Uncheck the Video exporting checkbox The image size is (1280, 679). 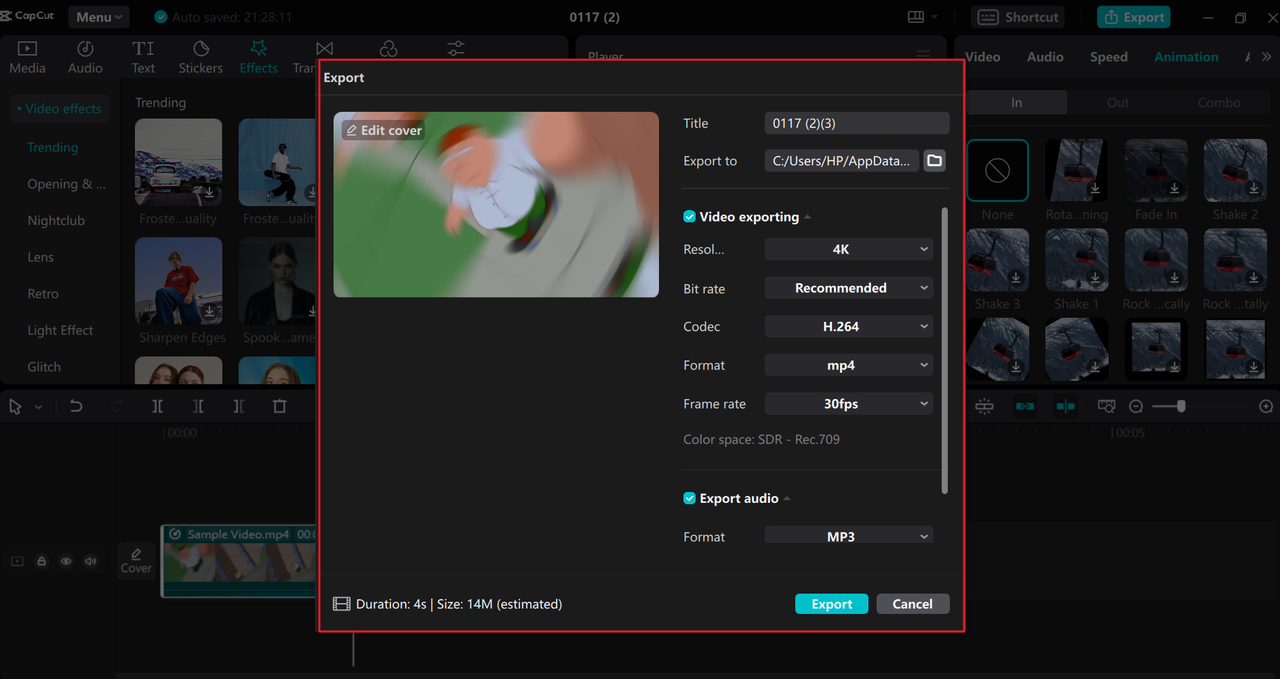[689, 217]
